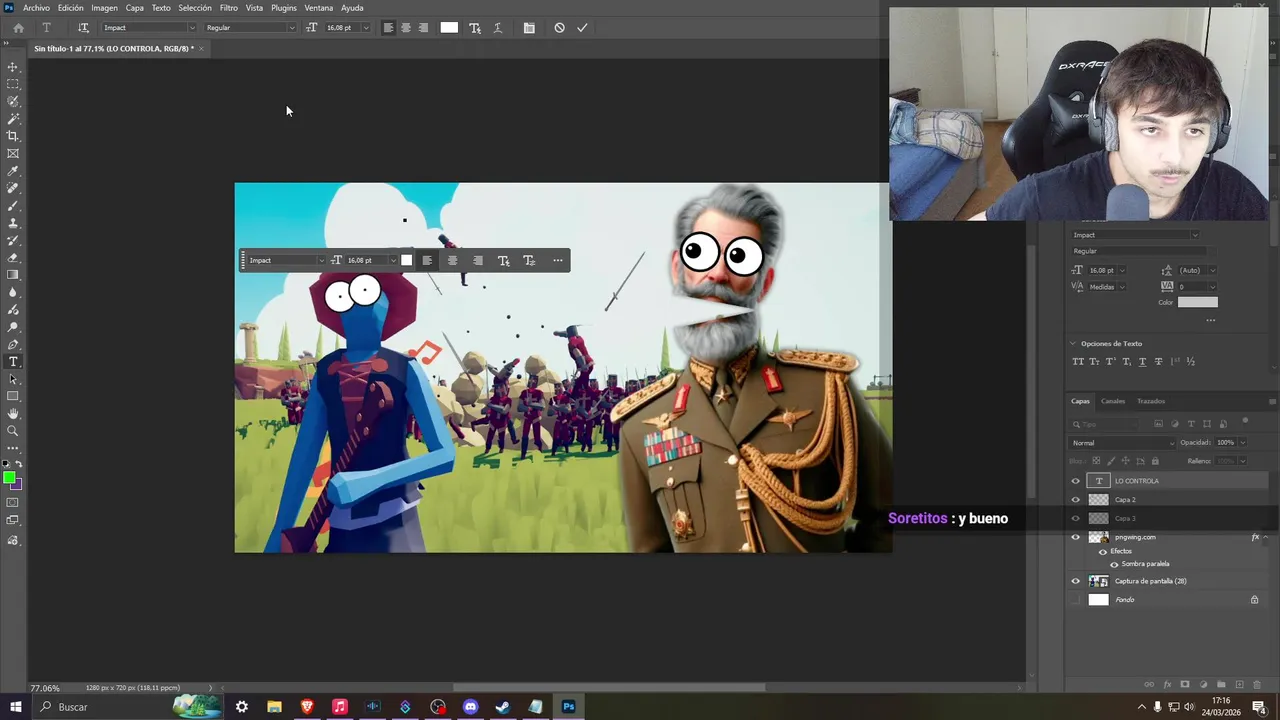Open the font size dropdown in options bar
This screenshot has height=720, width=1280.
[365, 28]
